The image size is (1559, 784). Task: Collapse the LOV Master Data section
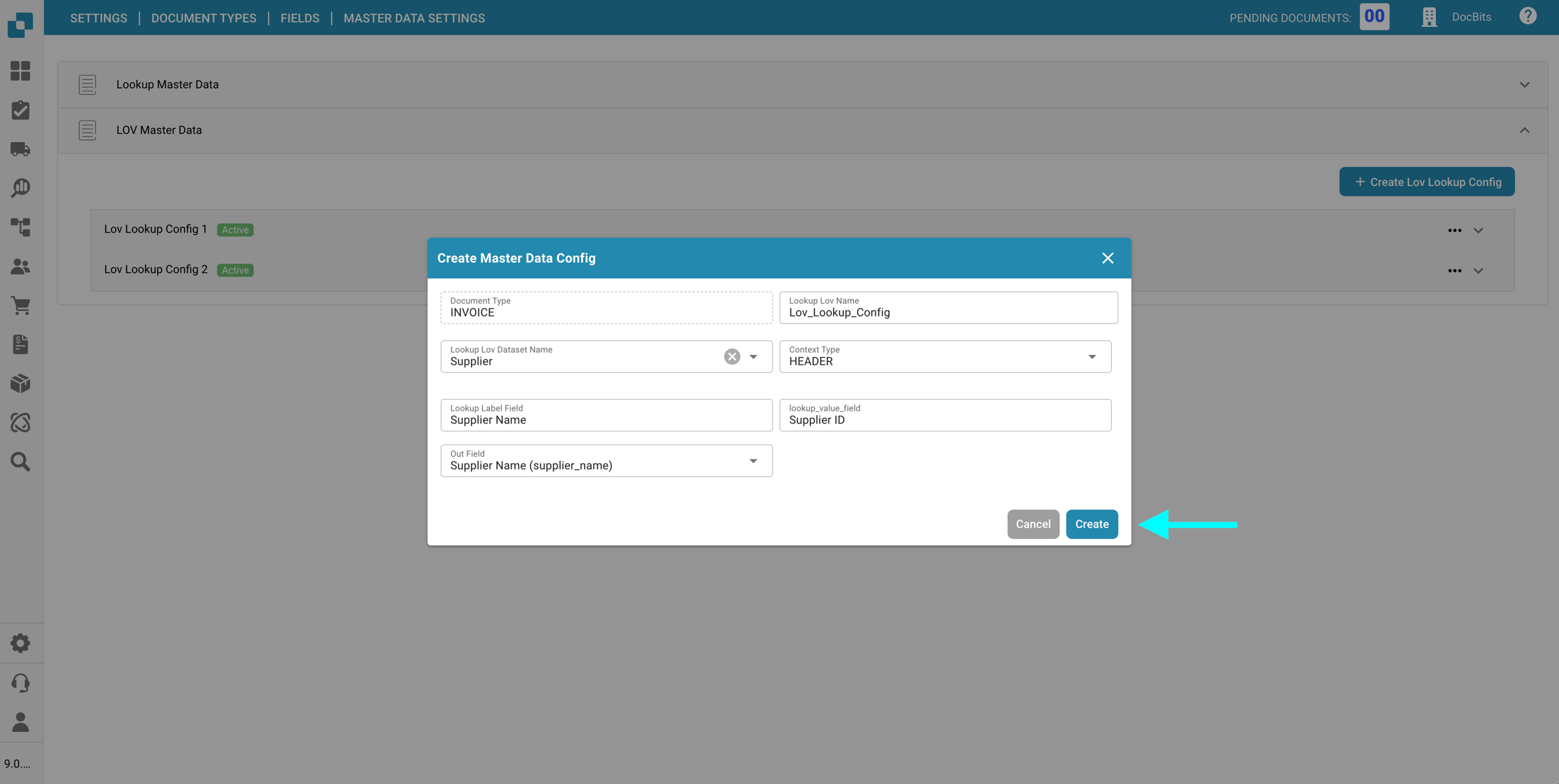coord(1524,131)
